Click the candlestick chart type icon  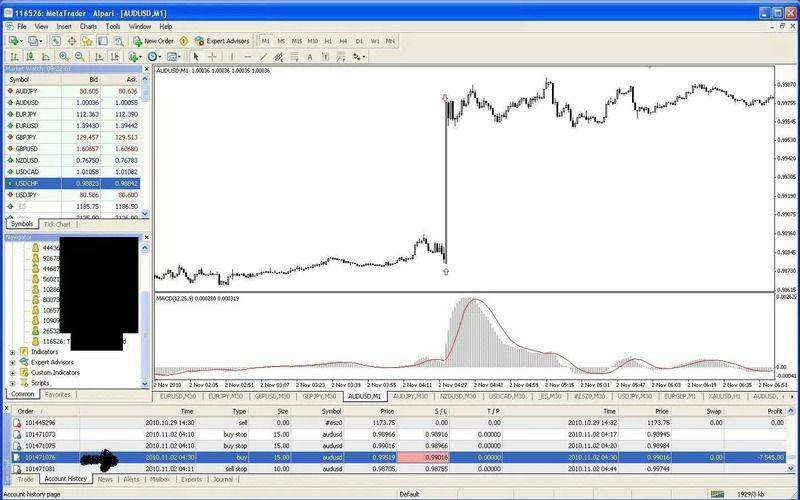pyautogui.click(x=31, y=57)
